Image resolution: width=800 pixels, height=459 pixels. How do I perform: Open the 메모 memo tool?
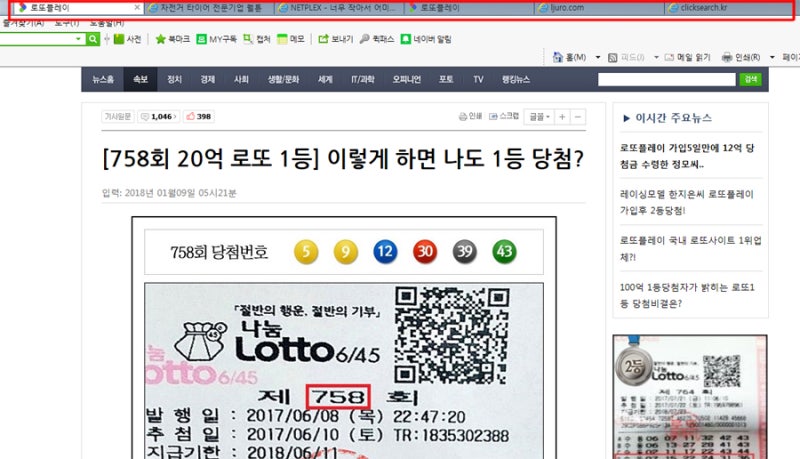[x=291, y=39]
